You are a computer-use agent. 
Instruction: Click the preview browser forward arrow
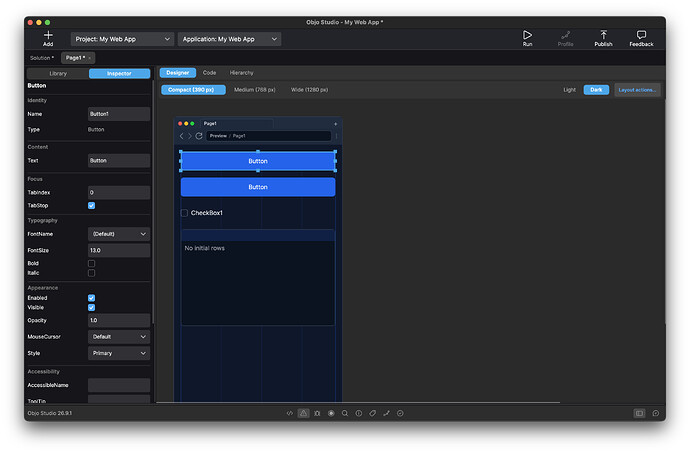click(190, 136)
